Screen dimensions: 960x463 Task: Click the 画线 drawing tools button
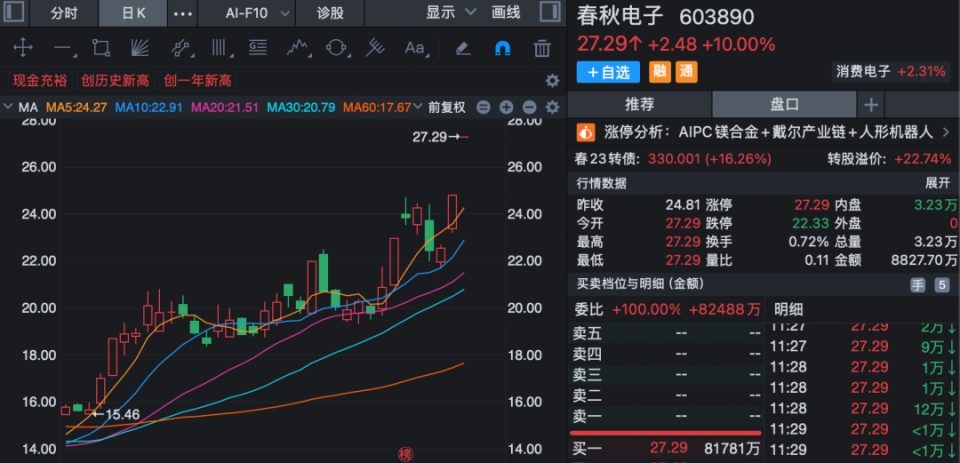[506, 12]
